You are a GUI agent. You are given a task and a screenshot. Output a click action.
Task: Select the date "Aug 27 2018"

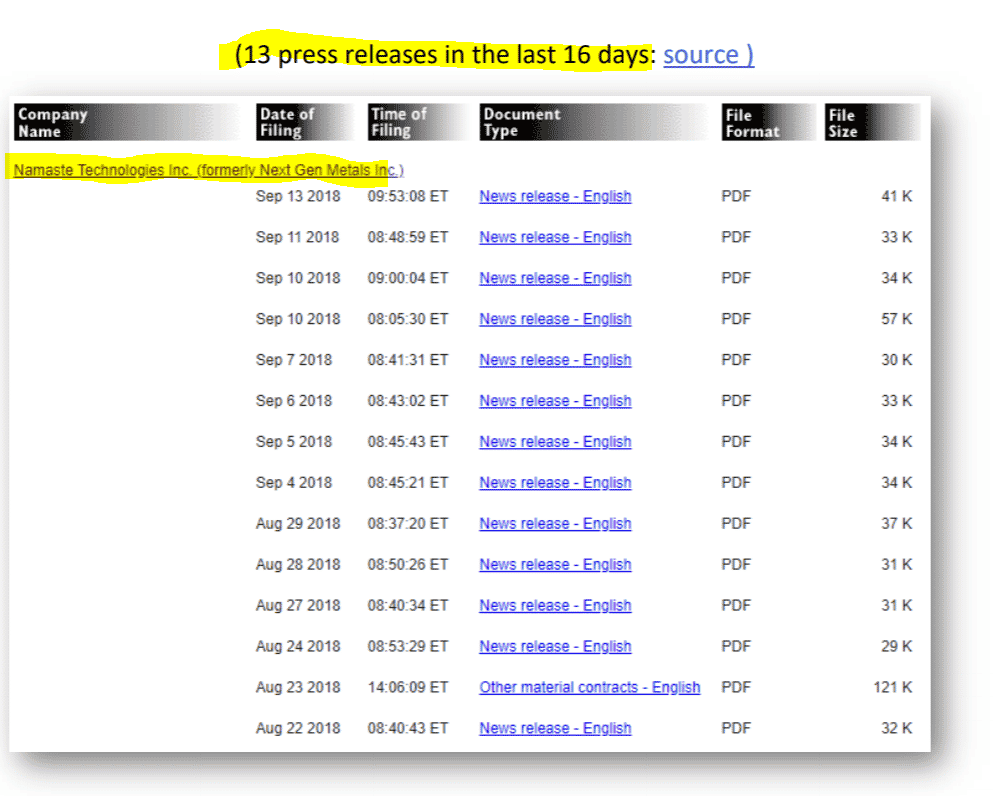coord(298,605)
